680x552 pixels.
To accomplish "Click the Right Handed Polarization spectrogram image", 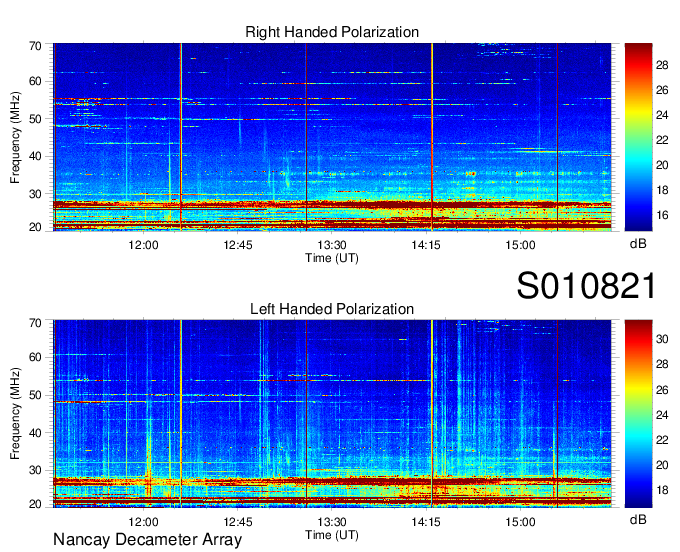I will click(332, 137).
